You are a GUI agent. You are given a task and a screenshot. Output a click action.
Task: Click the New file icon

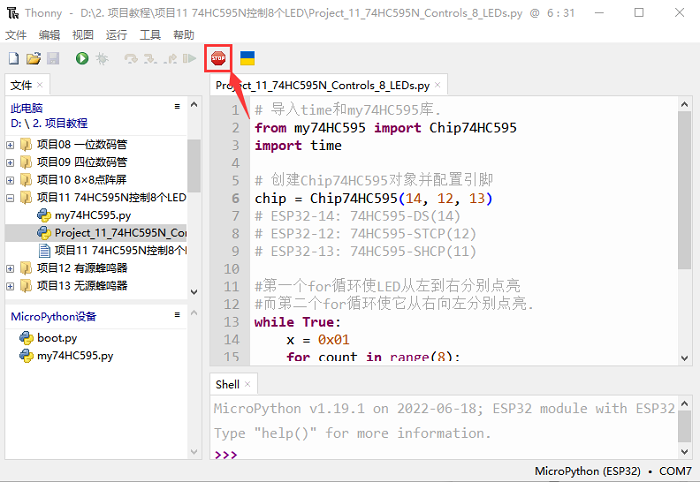[x=14, y=59]
